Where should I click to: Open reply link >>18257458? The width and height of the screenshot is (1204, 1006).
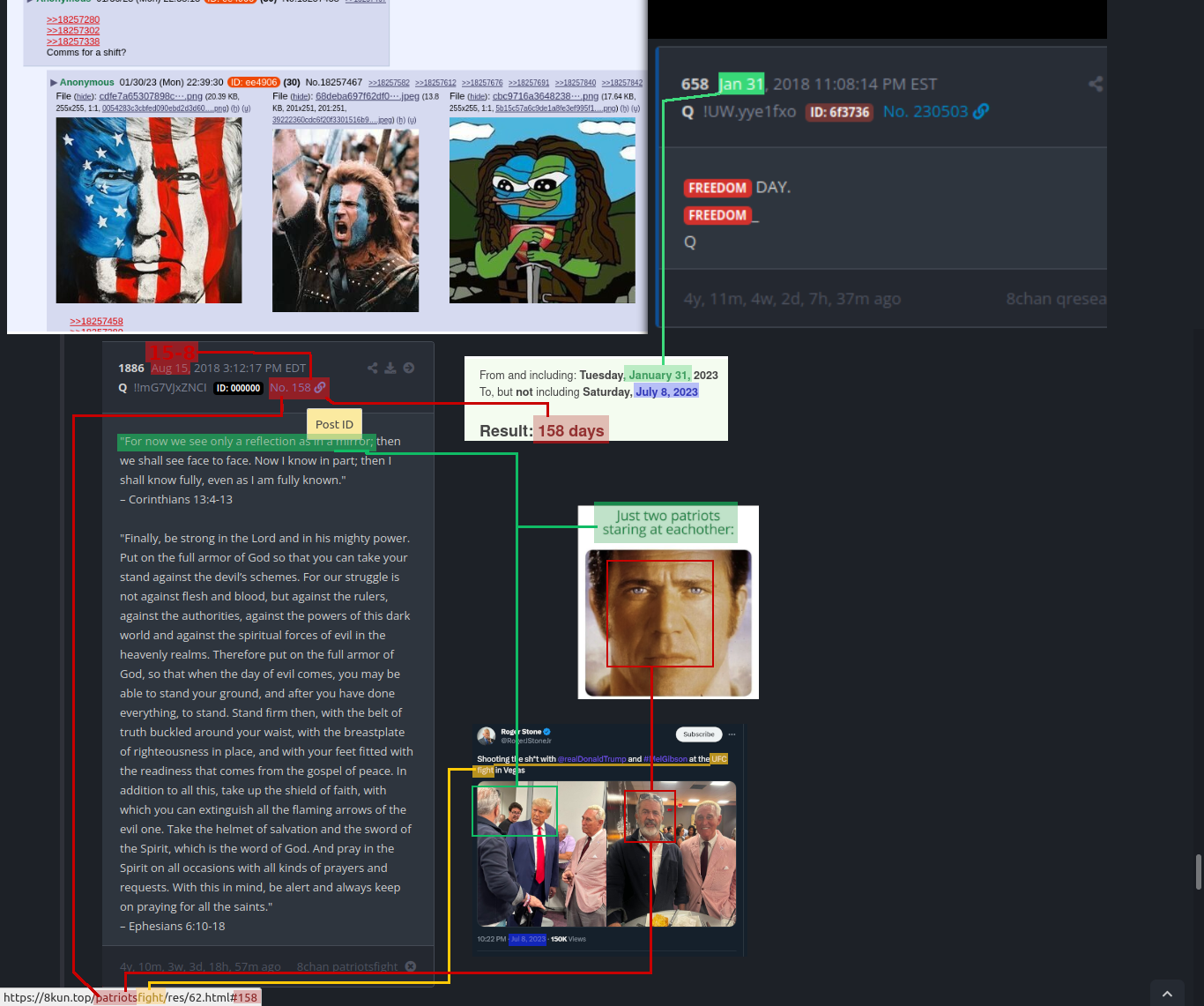pyautogui.click(x=96, y=321)
